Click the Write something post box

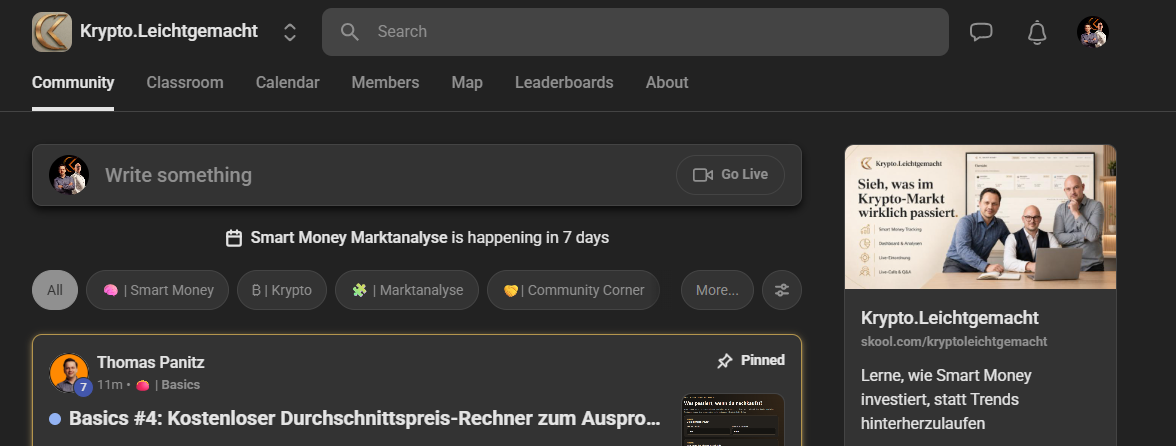point(417,175)
